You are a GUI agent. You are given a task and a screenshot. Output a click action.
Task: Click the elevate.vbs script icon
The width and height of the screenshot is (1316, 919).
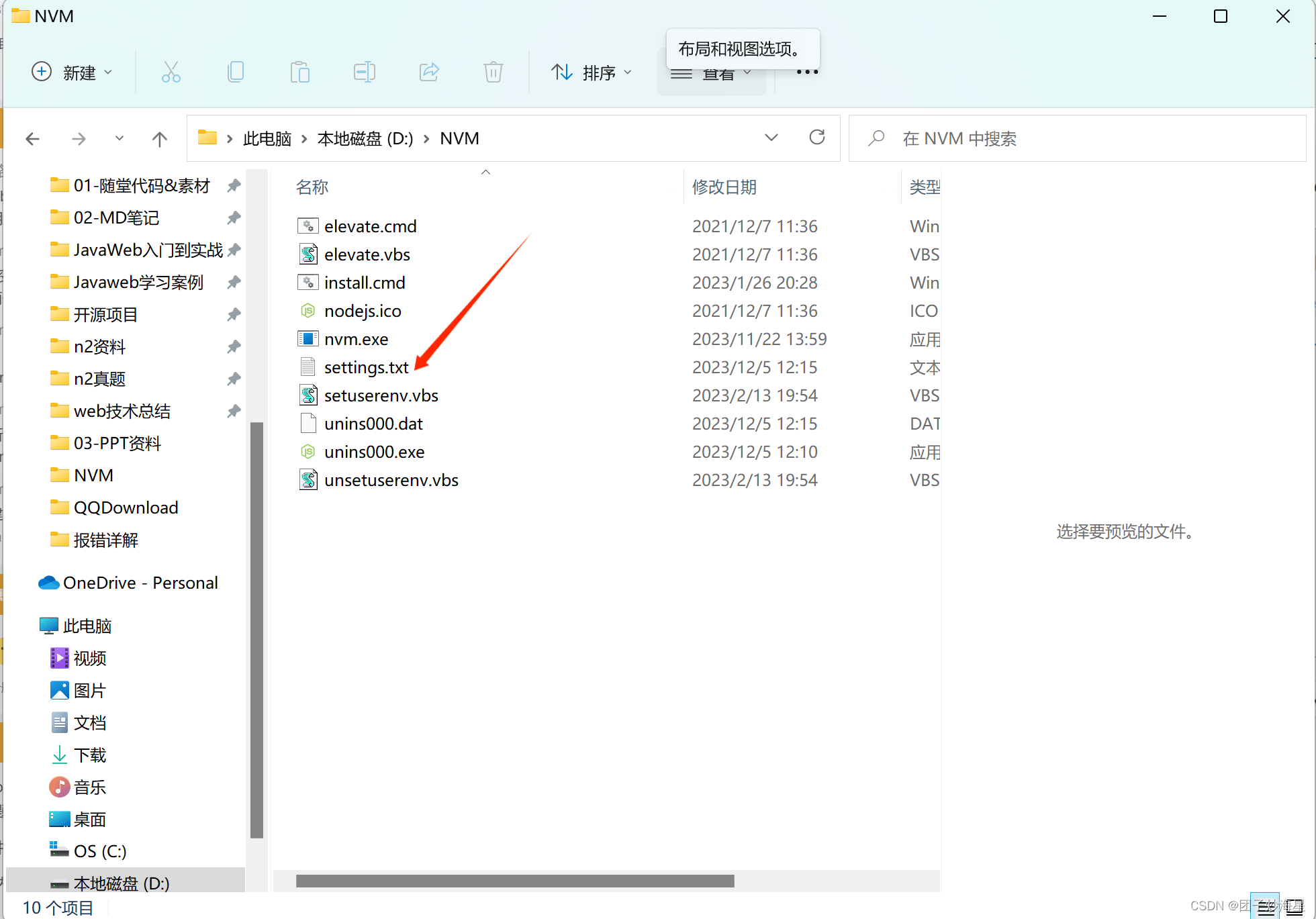coord(308,254)
